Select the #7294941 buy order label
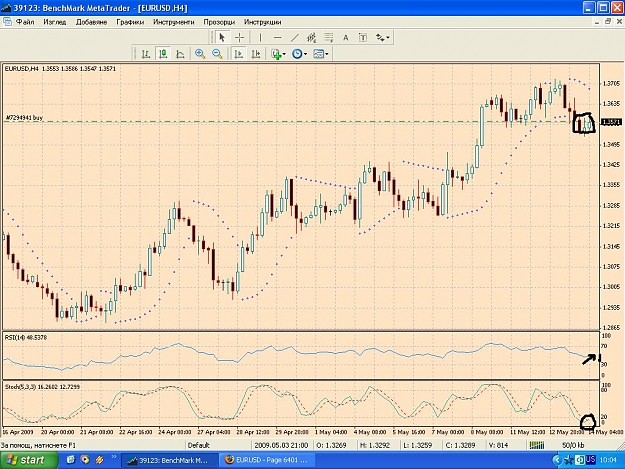 tap(24, 118)
